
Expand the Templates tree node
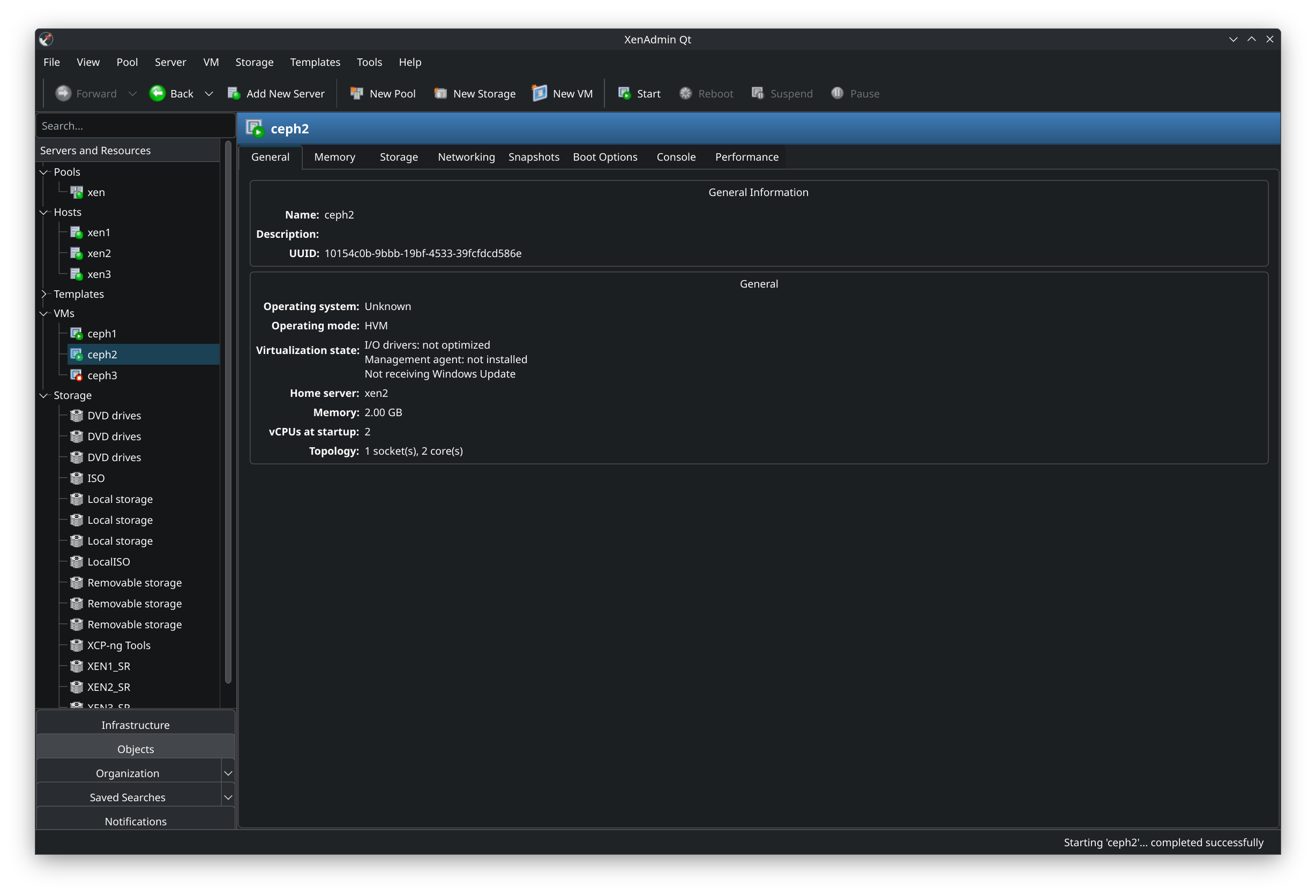pos(43,294)
